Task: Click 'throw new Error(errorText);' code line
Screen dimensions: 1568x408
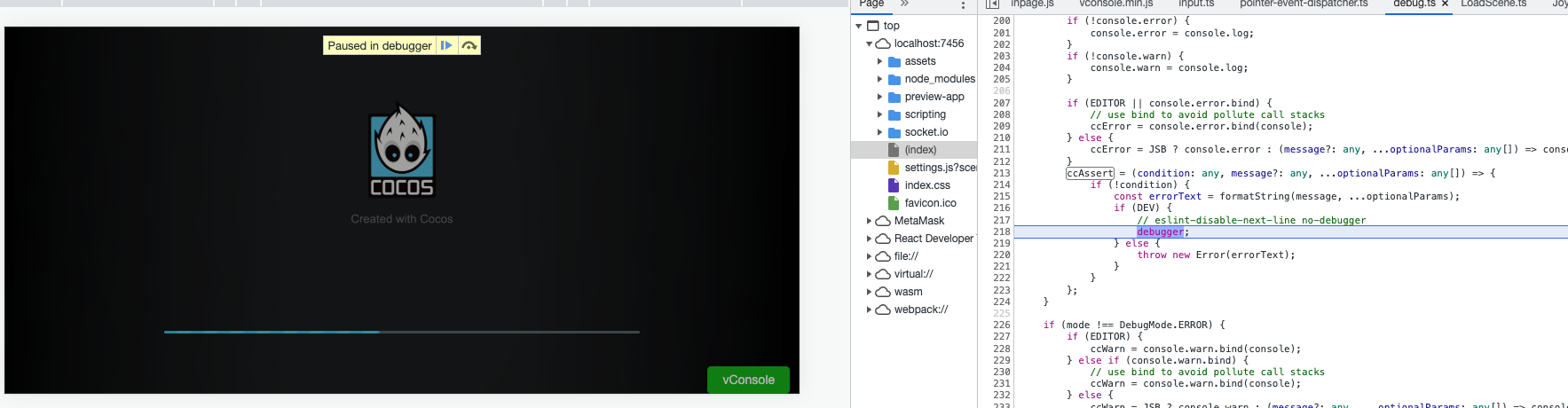Action: tap(1216, 255)
